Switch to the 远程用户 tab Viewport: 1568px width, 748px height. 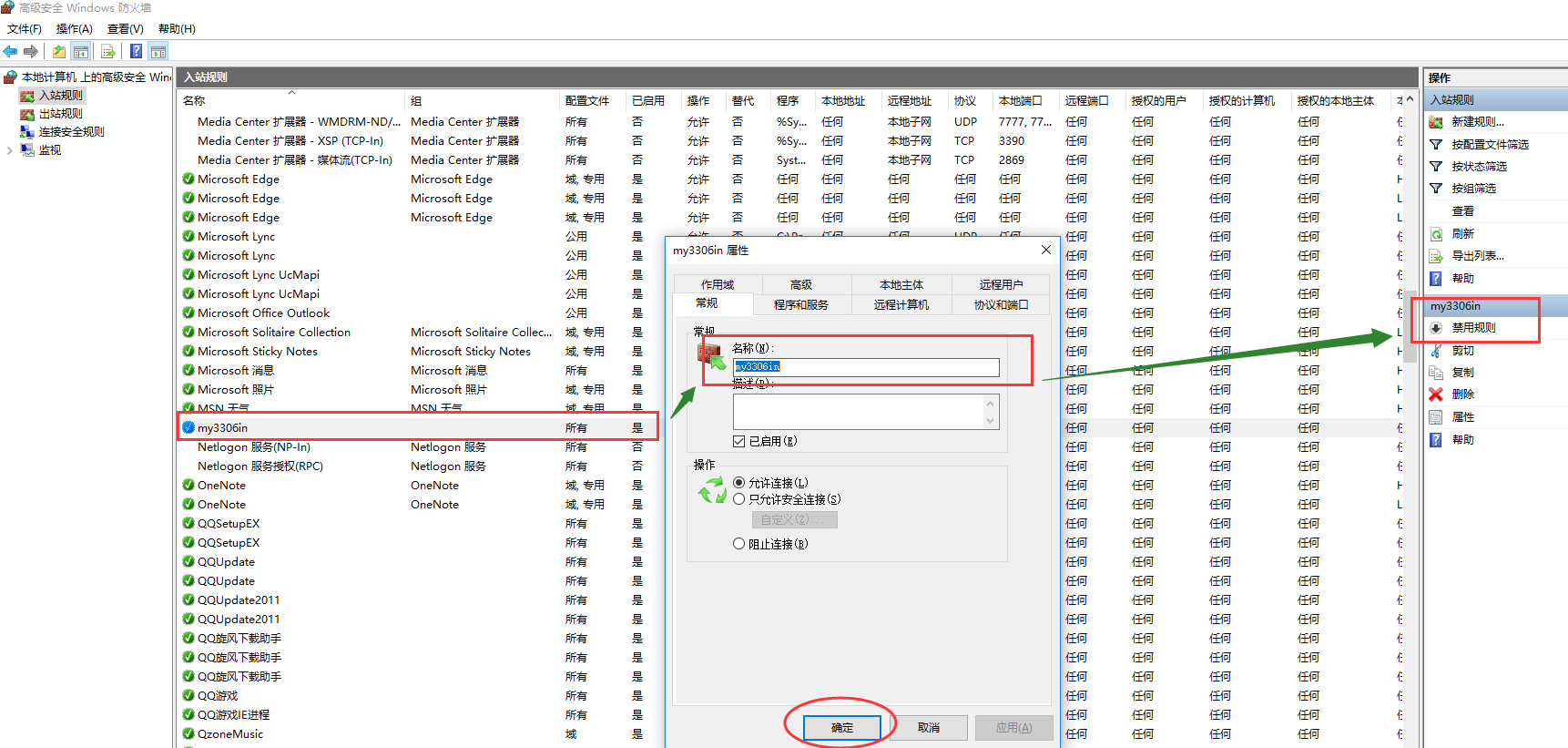tap(1001, 284)
